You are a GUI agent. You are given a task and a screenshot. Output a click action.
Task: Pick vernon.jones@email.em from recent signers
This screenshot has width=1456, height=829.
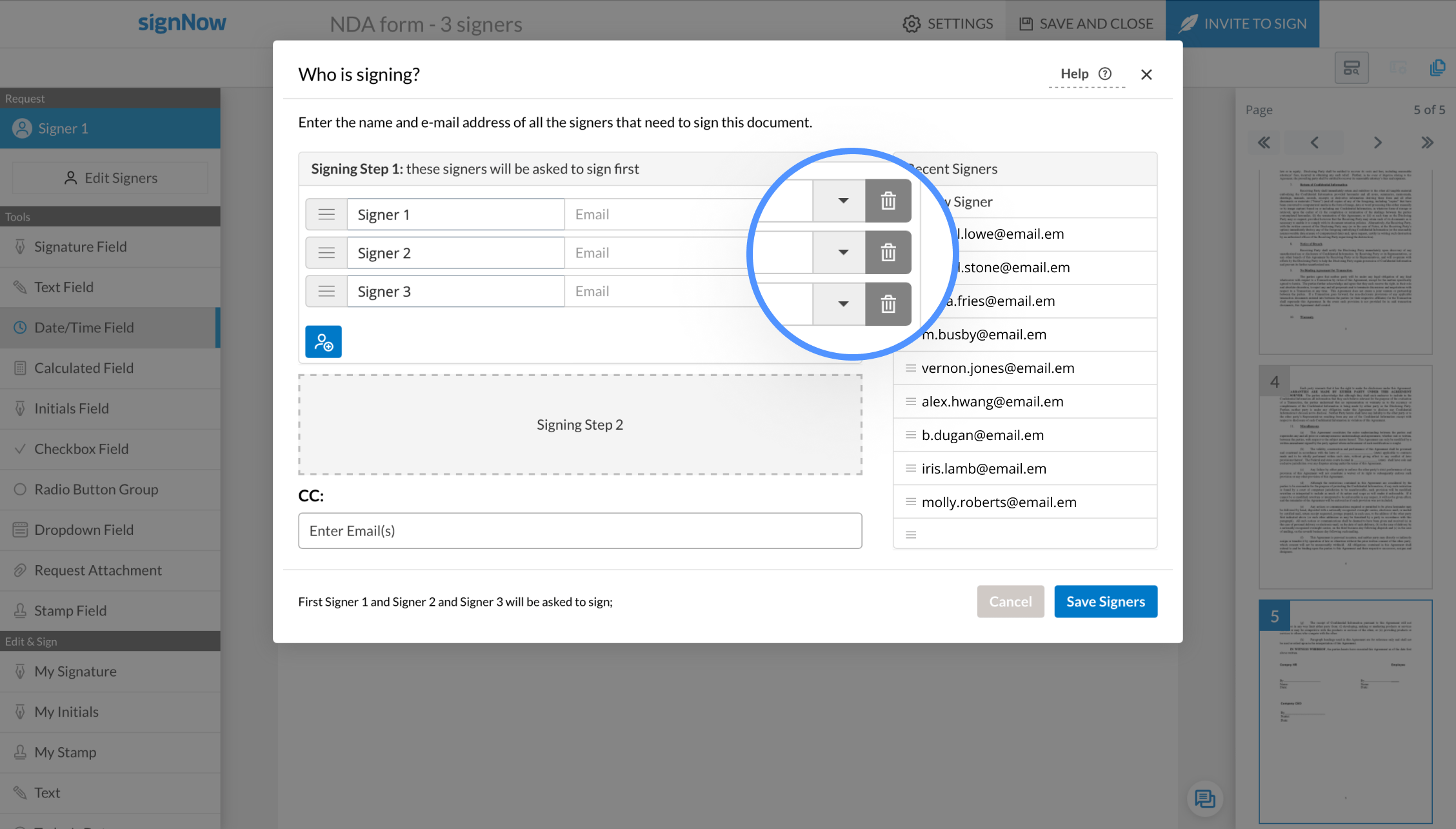(x=997, y=368)
